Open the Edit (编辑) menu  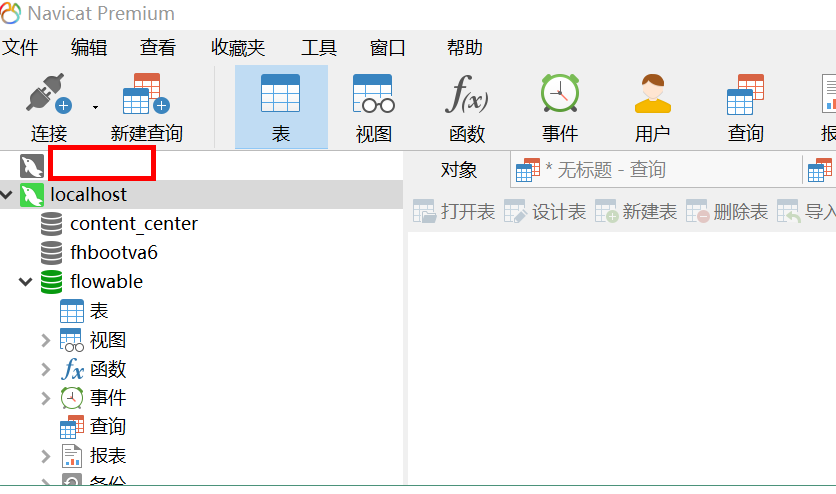coord(89,47)
